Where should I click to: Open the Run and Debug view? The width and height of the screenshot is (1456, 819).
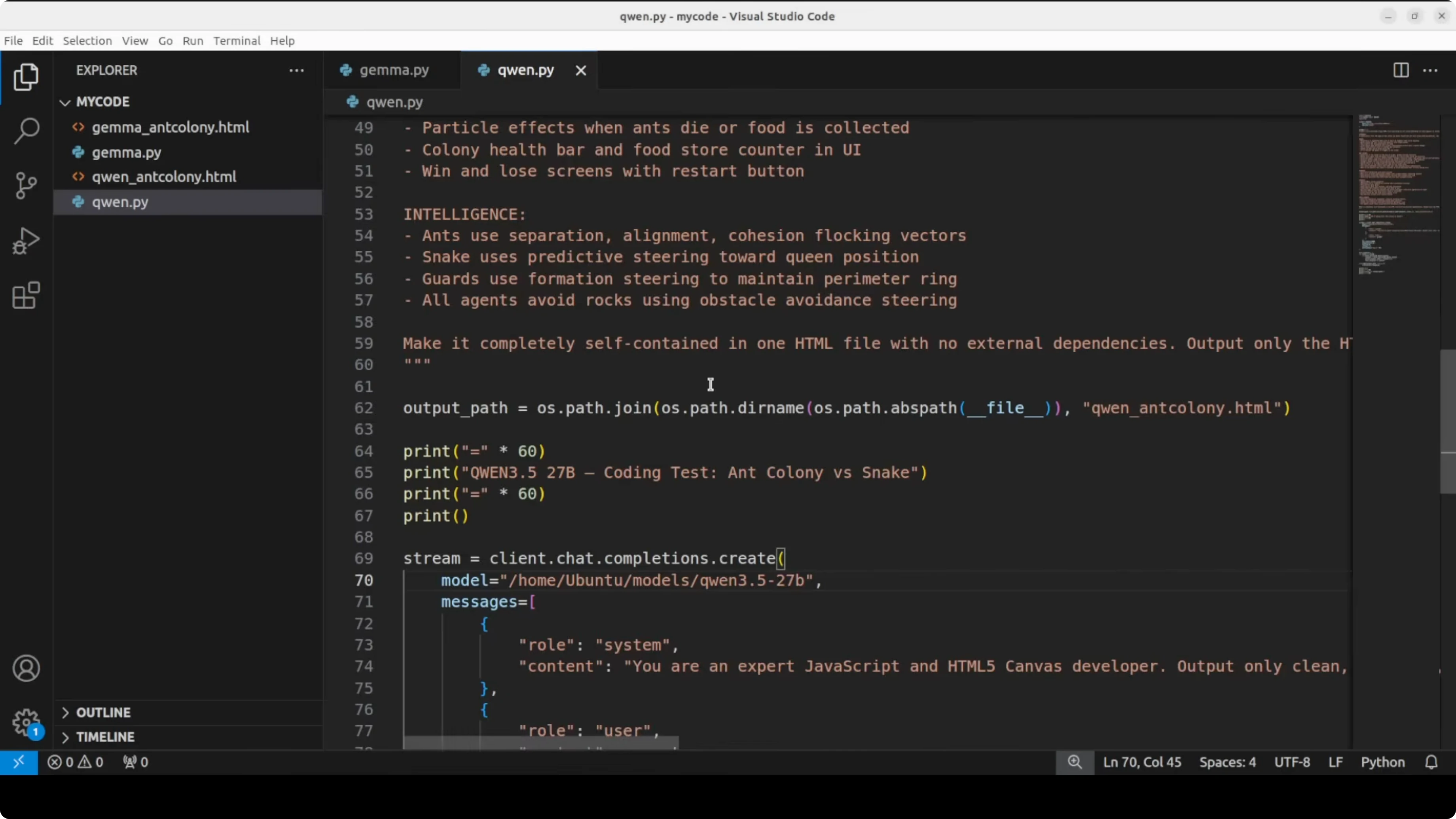pos(26,241)
